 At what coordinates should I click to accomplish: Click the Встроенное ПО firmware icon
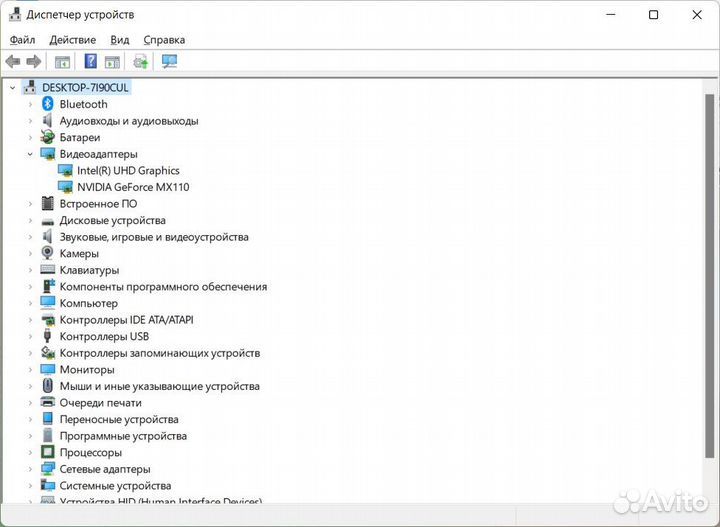pos(47,203)
